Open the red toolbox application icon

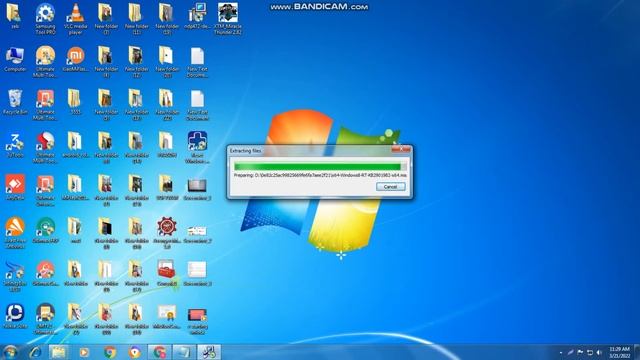tap(167, 273)
